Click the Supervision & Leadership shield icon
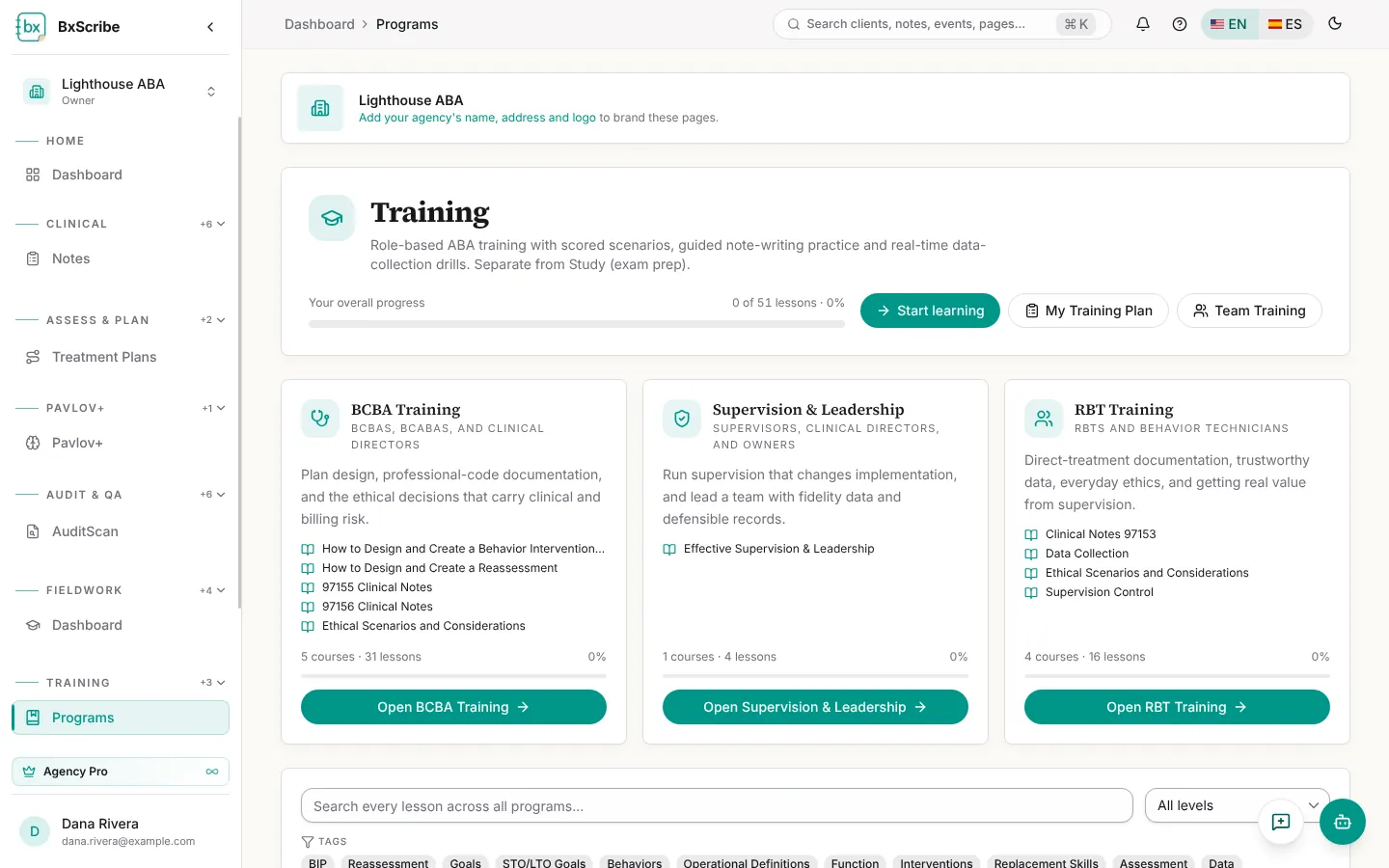Viewport: 1389px width, 868px height. (682, 419)
